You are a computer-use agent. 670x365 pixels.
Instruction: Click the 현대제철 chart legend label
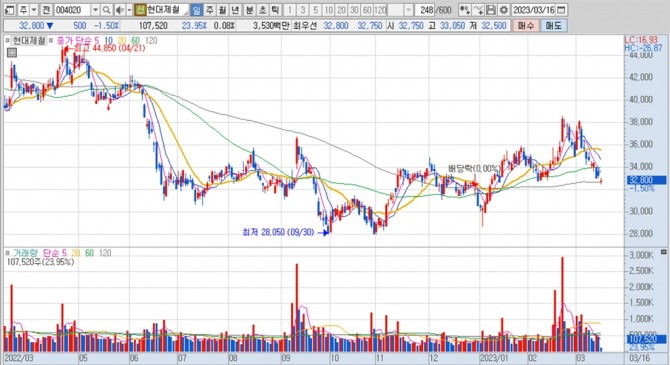tap(29, 41)
